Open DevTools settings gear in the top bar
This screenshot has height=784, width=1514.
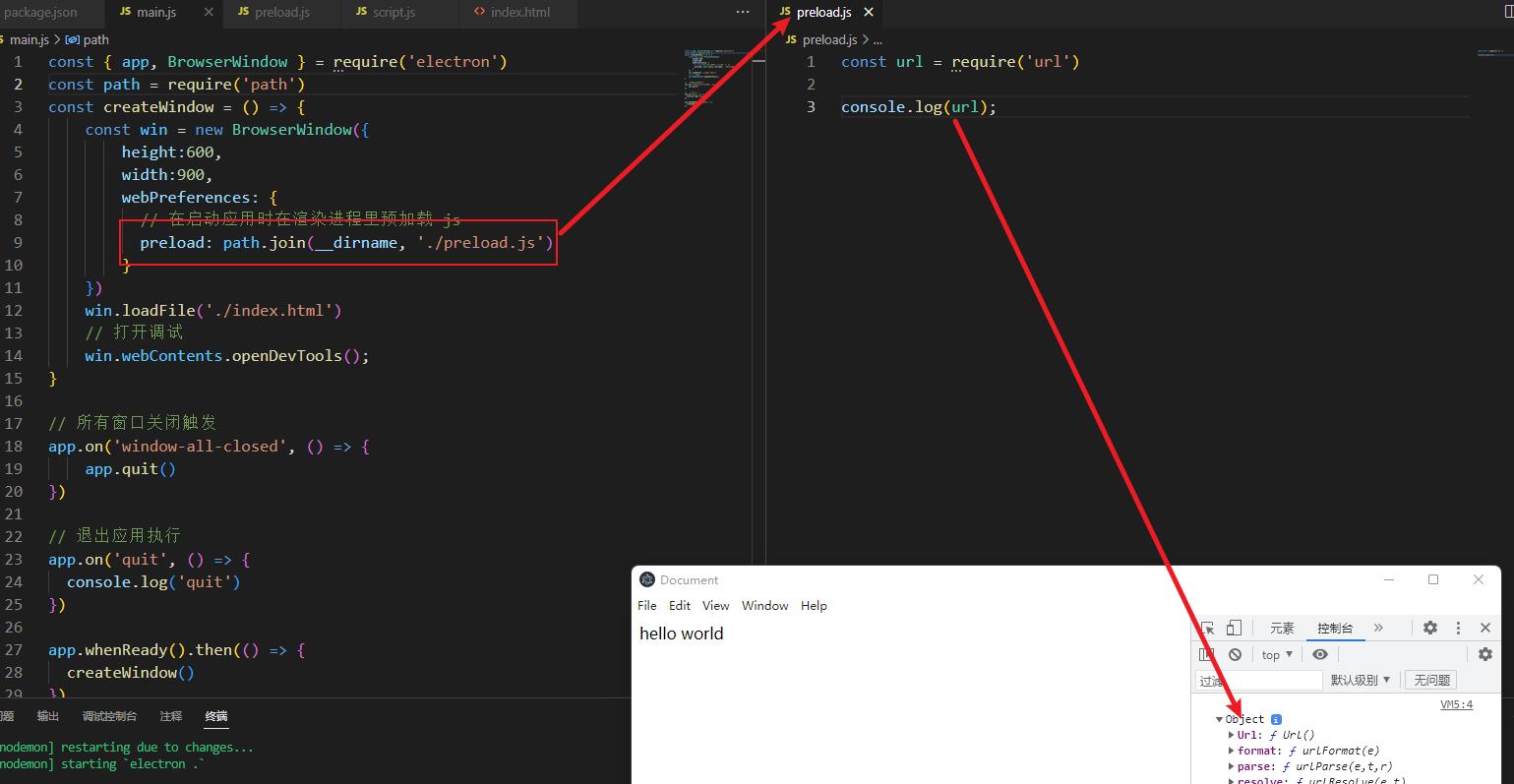[x=1430, y=628]
